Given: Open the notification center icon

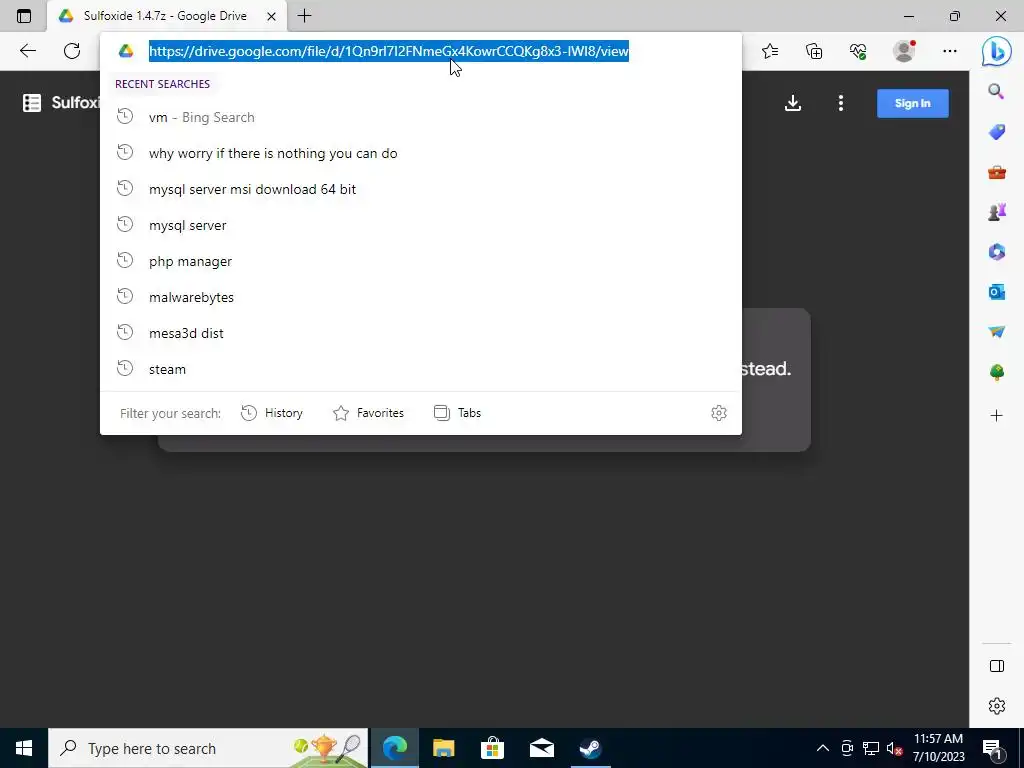Looking at the screenshot, I should [x=991, y=748].
